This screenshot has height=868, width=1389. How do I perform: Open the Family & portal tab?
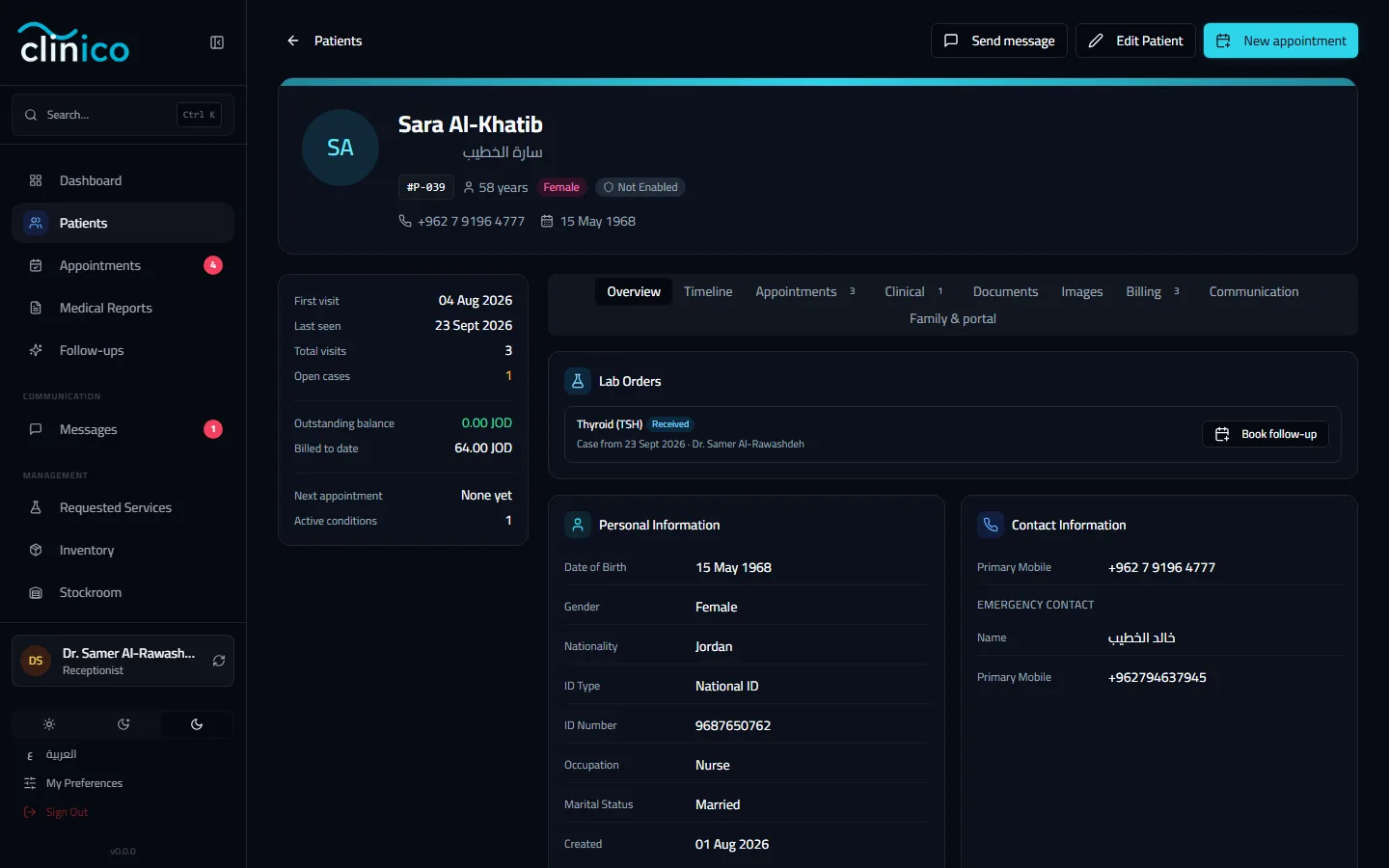click(x=953, y=318)
